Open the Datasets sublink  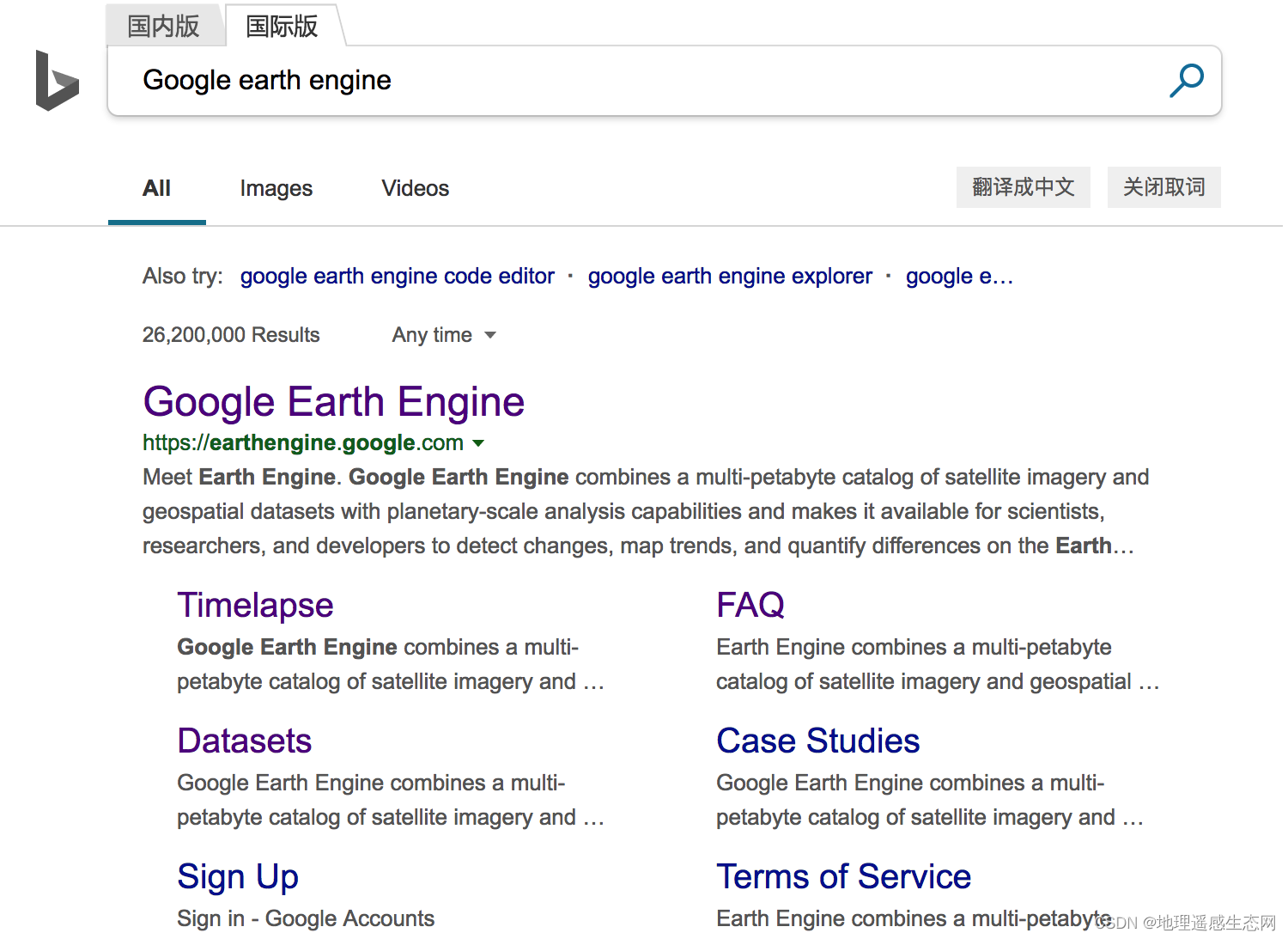point(245,741)
